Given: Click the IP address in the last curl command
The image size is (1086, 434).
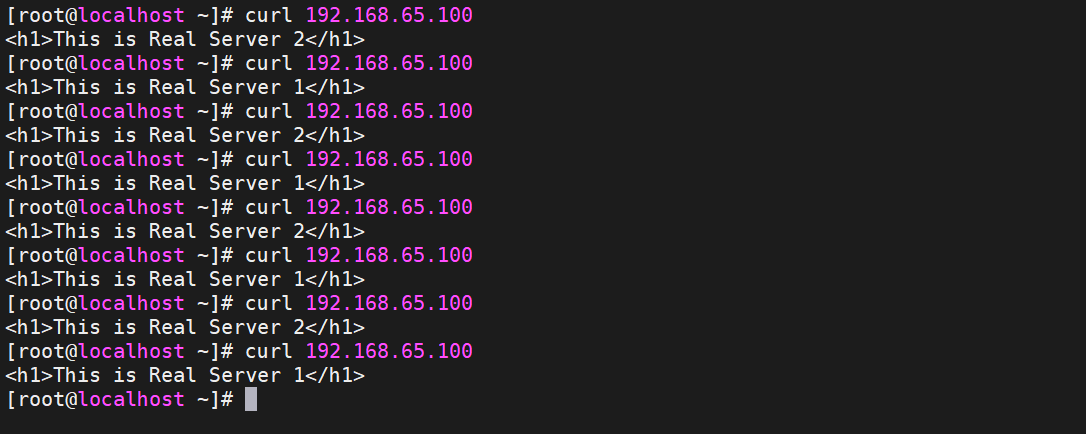Looking at the screenshot, I should (389, 351).
